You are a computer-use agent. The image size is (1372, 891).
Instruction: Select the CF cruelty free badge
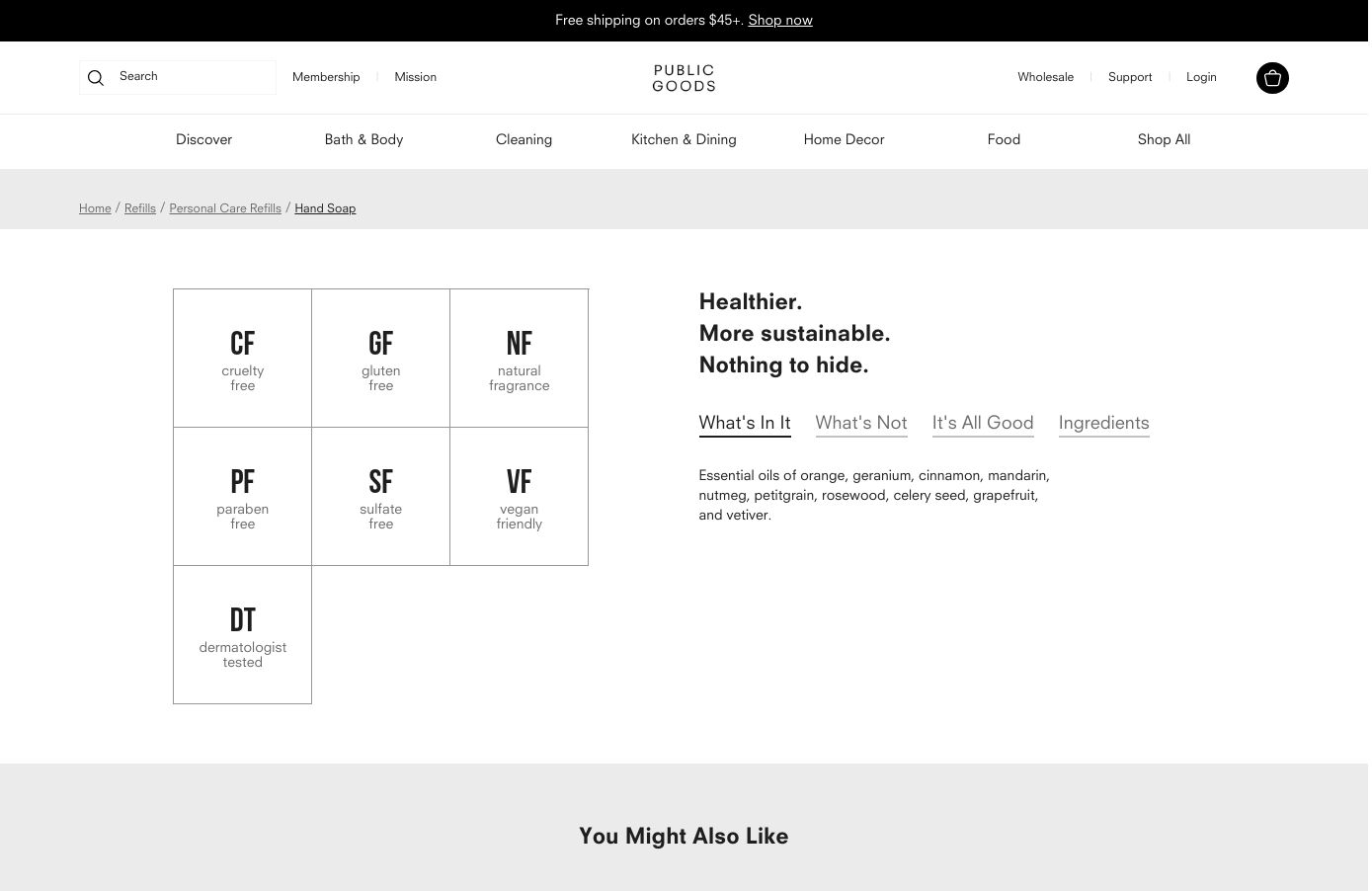tap(242, 359)
